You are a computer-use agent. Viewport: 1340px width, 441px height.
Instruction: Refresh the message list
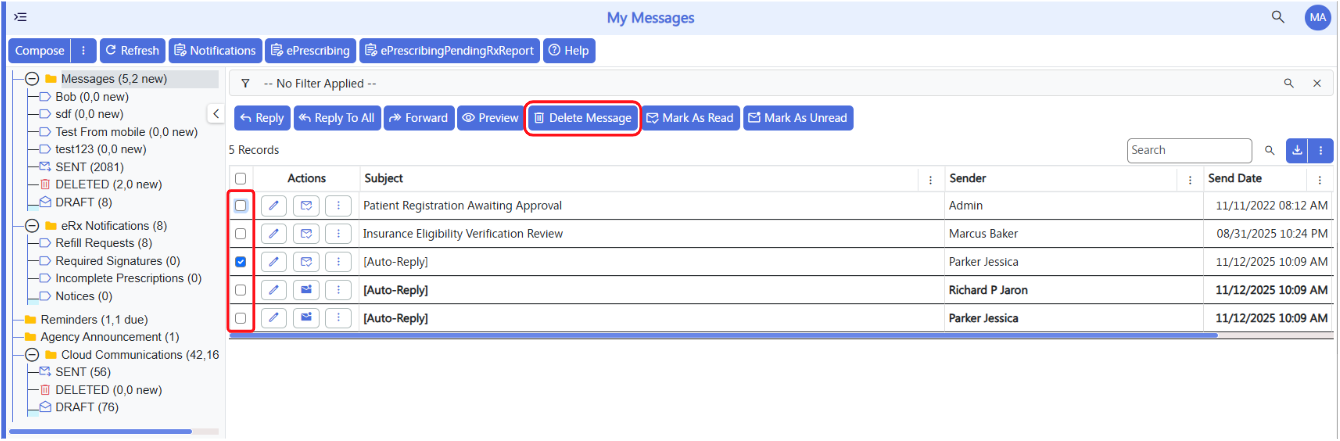tap(132, 51)
